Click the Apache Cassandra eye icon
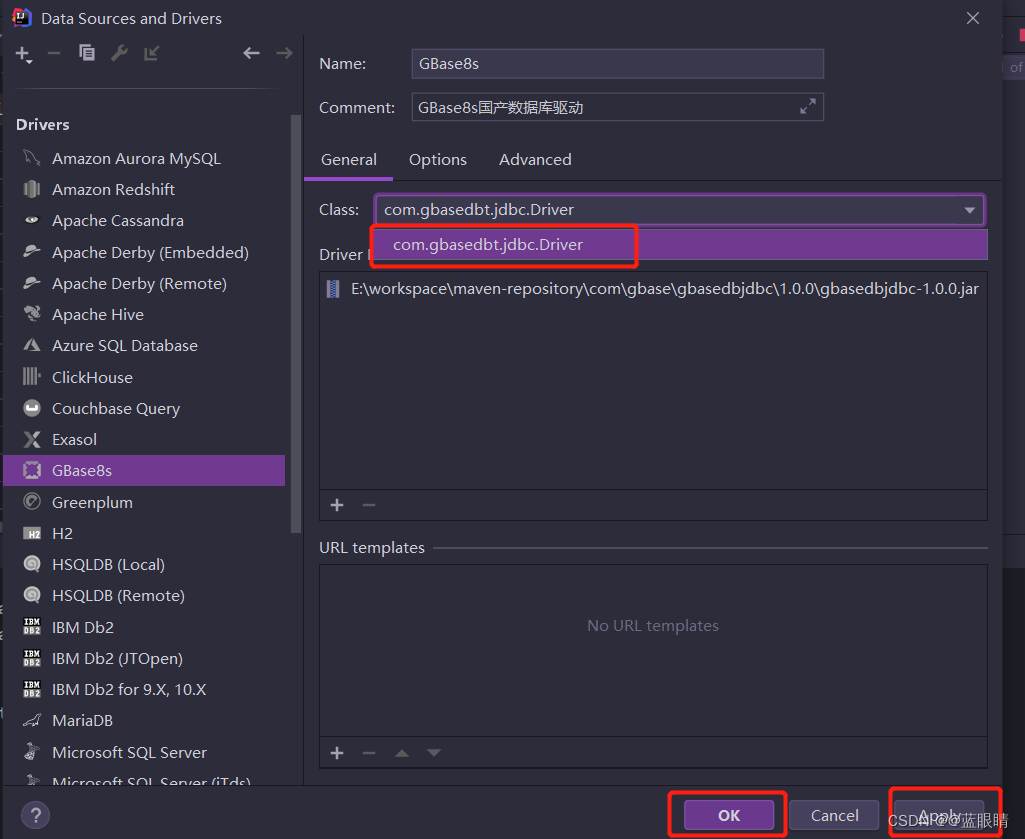Image resolution: width=1025 pixels, height=839 pixels. (31, 220)
